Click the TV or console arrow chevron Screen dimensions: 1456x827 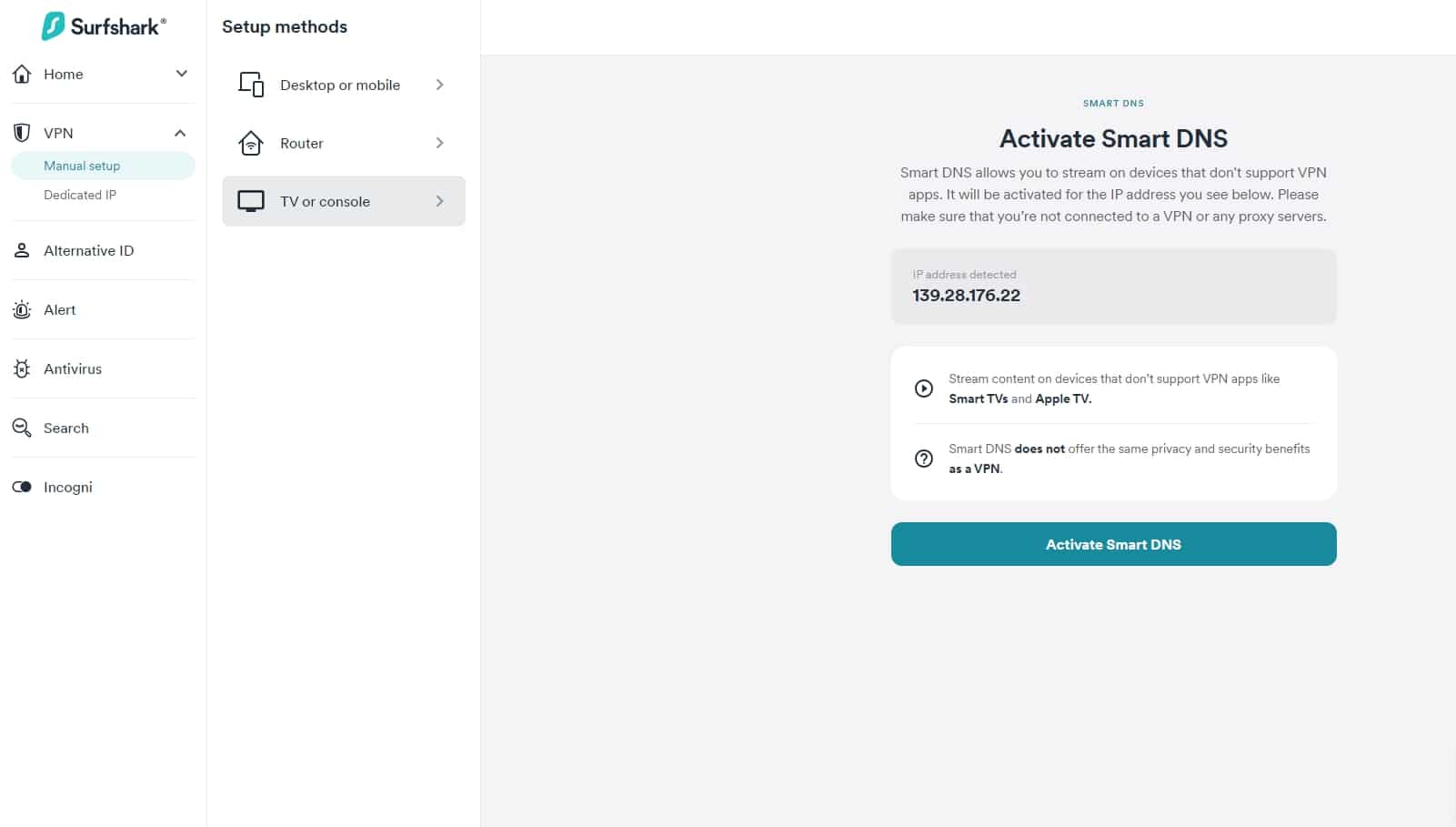[x=439, y=201]
